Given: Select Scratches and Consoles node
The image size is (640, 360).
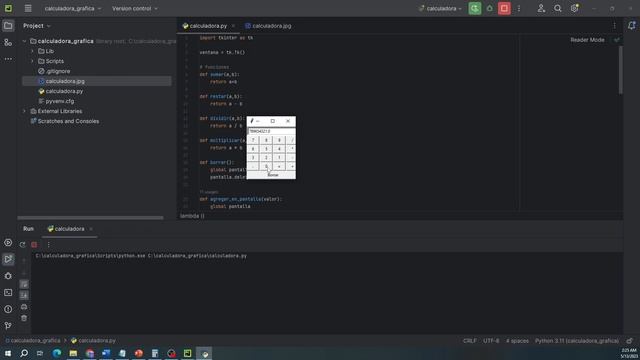Looking at the screenshot, I should [64, 121].
